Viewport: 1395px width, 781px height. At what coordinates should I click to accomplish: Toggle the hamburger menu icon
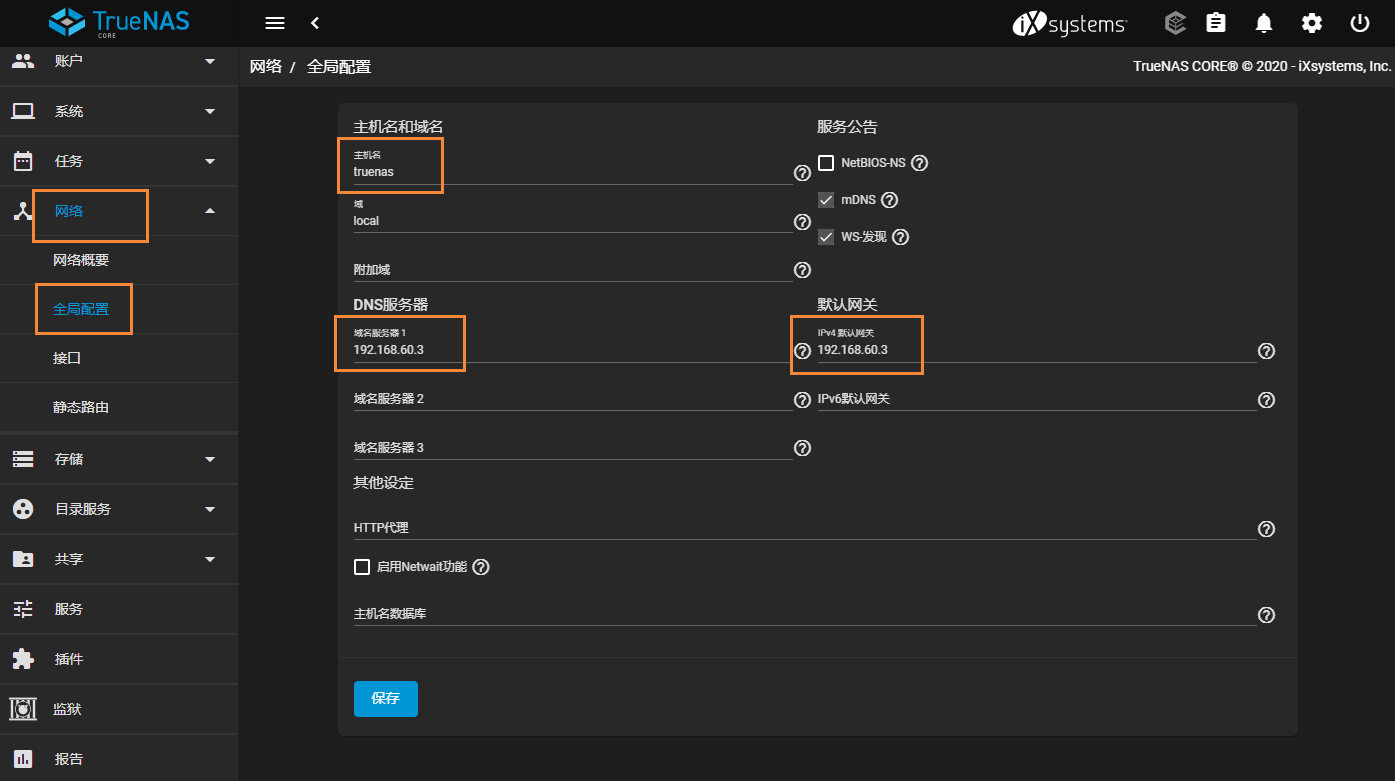[x=275, y=23]
